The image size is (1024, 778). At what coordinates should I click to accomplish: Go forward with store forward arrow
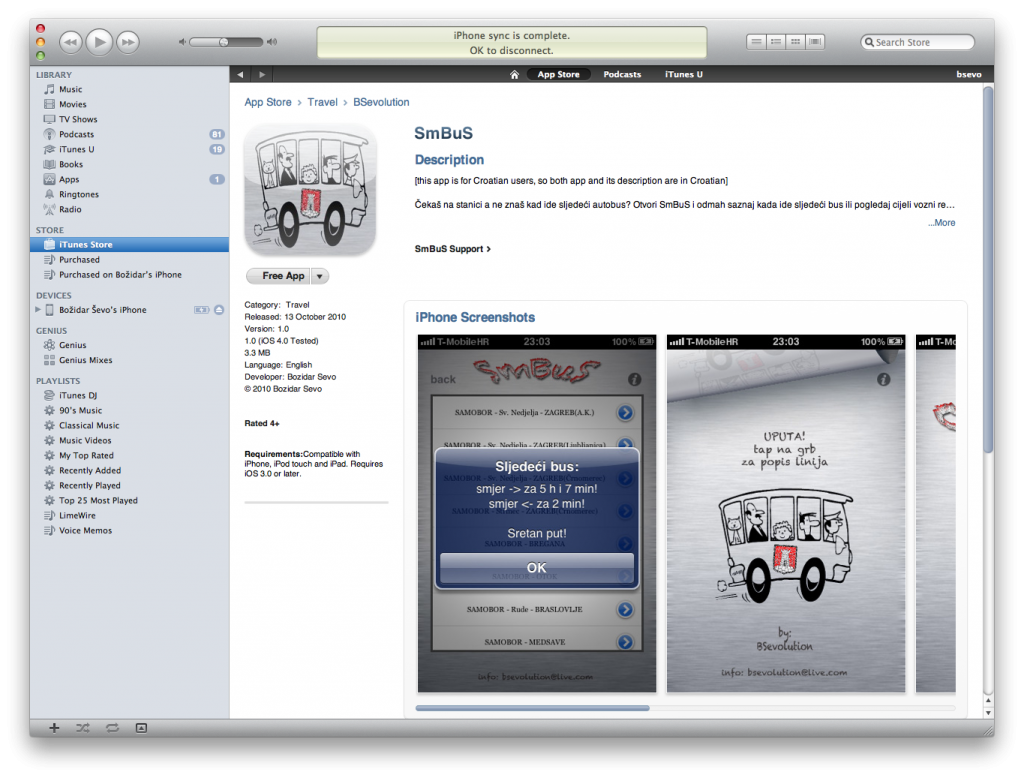click(x=262, y=74)
